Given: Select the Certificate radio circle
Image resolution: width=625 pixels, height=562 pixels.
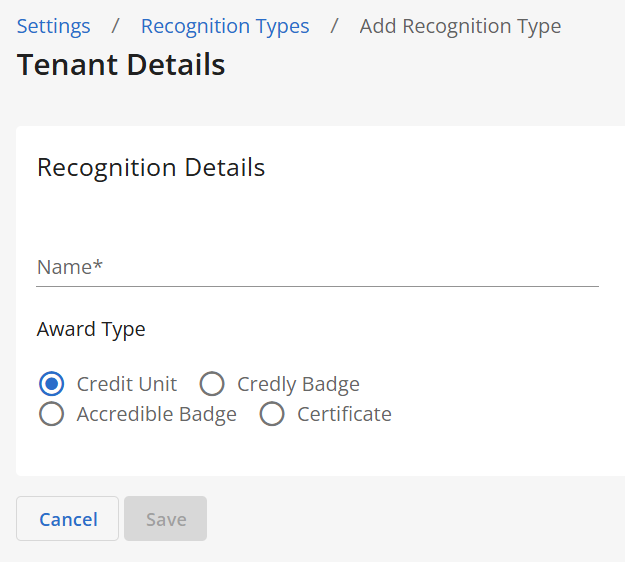Looking at the screenshot, I should [272, 414].
